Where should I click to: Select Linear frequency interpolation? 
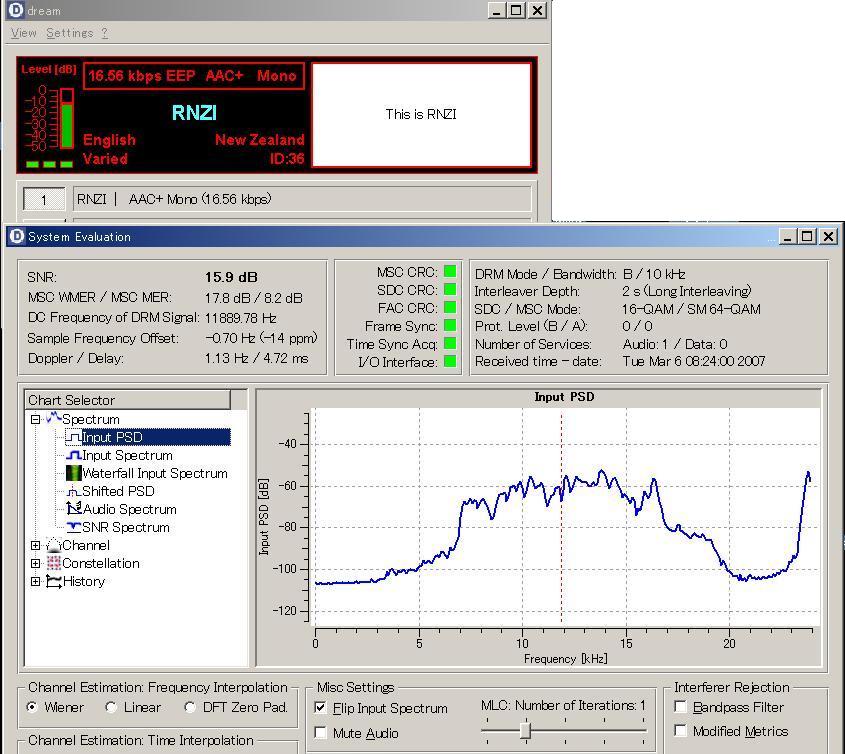pos(111,707)
